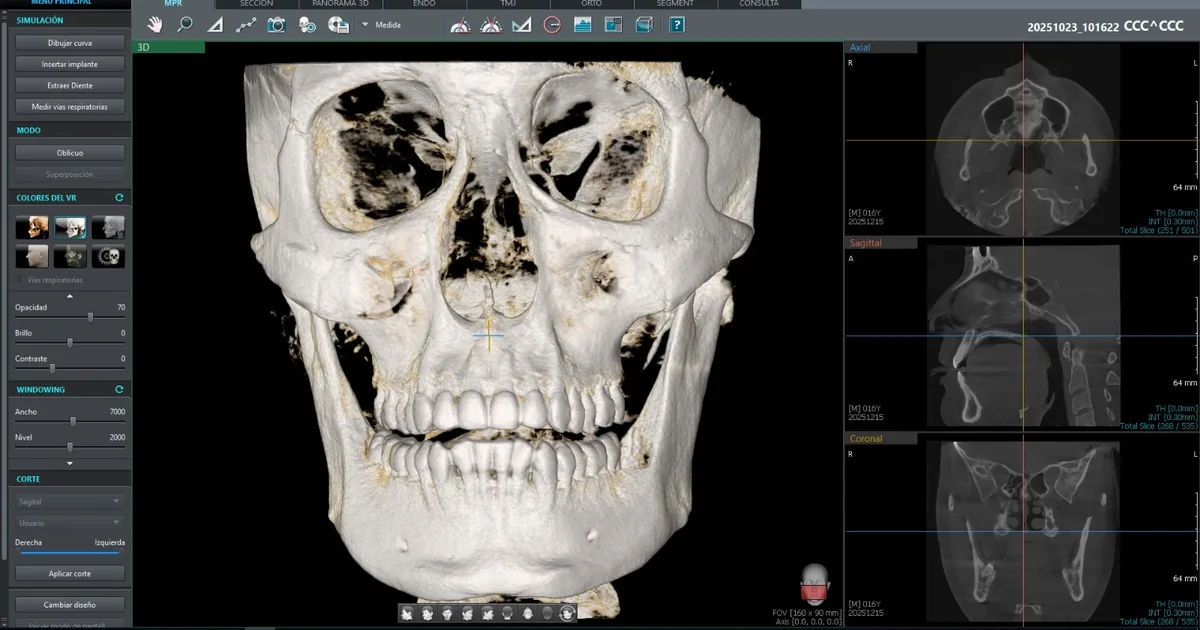
Task: Open the Medida dropdown arrow
Action: [365, 24]
